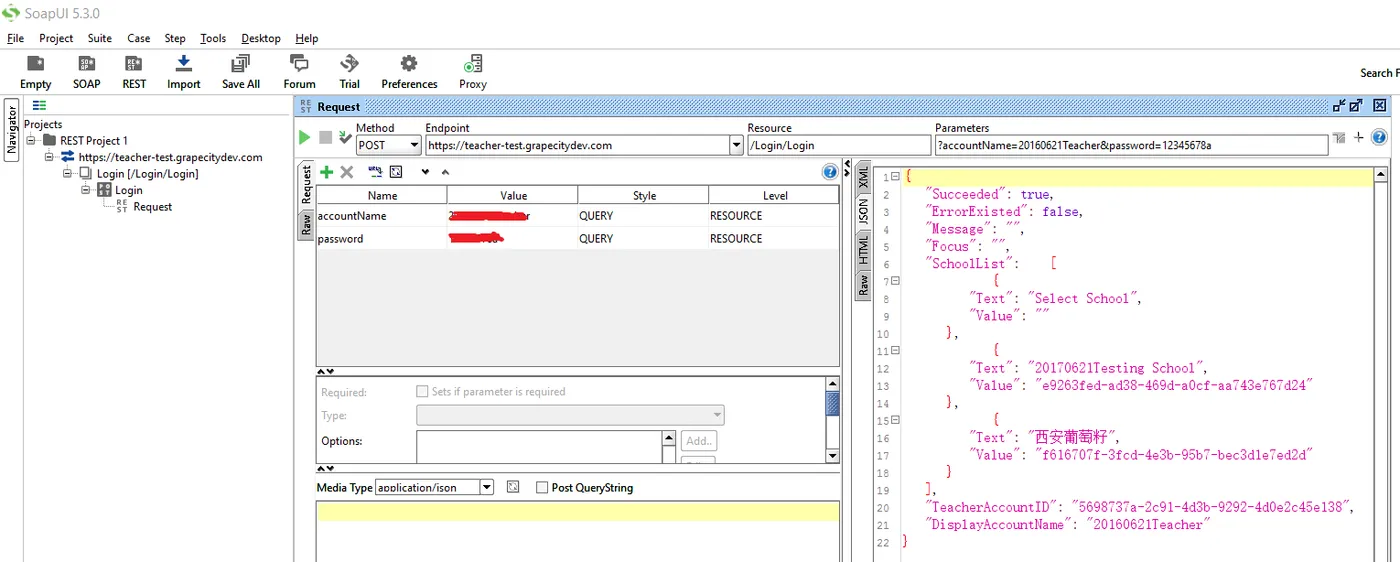Screen dimensions: 1400x562
Task: Open the parameter Type dropdown
Action: pos(570,415)
